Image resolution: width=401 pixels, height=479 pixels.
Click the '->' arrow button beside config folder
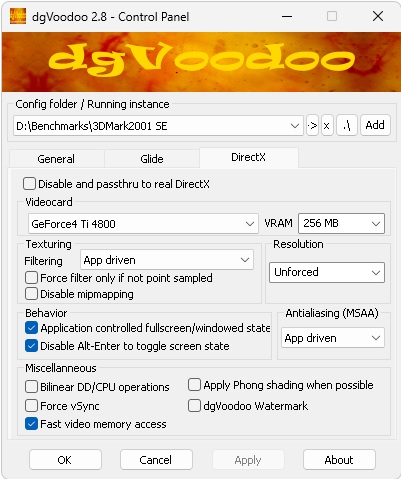(312, 126)
